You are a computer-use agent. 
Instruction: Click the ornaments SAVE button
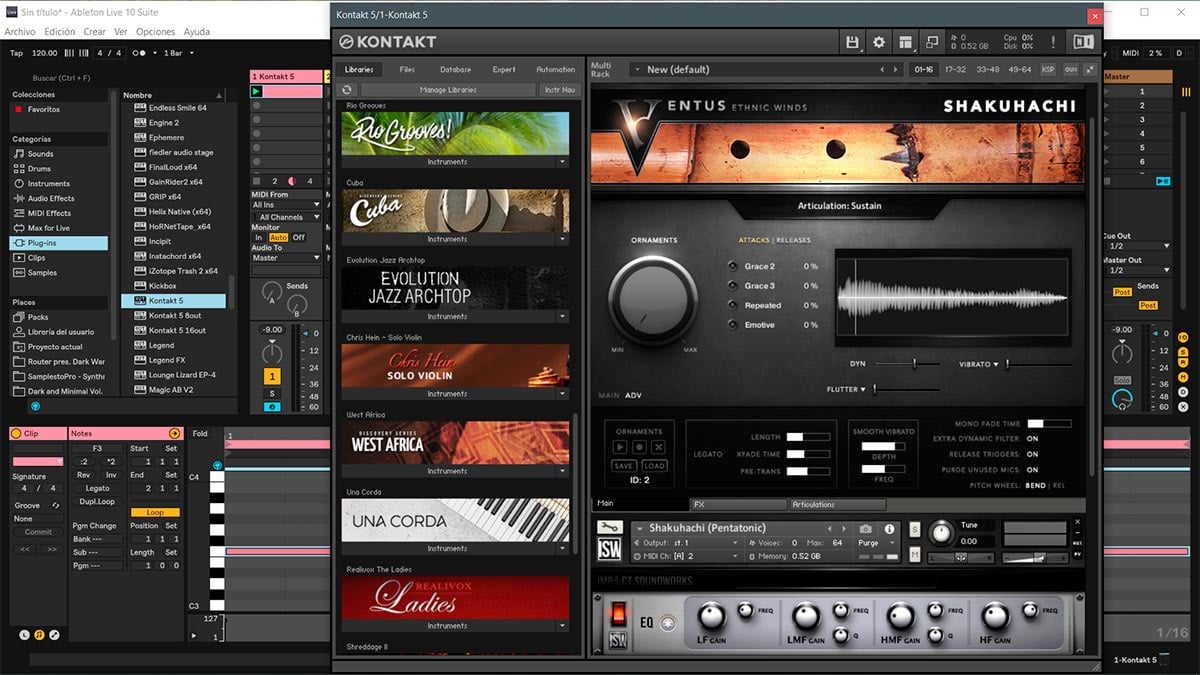click(x=624, y=466)
